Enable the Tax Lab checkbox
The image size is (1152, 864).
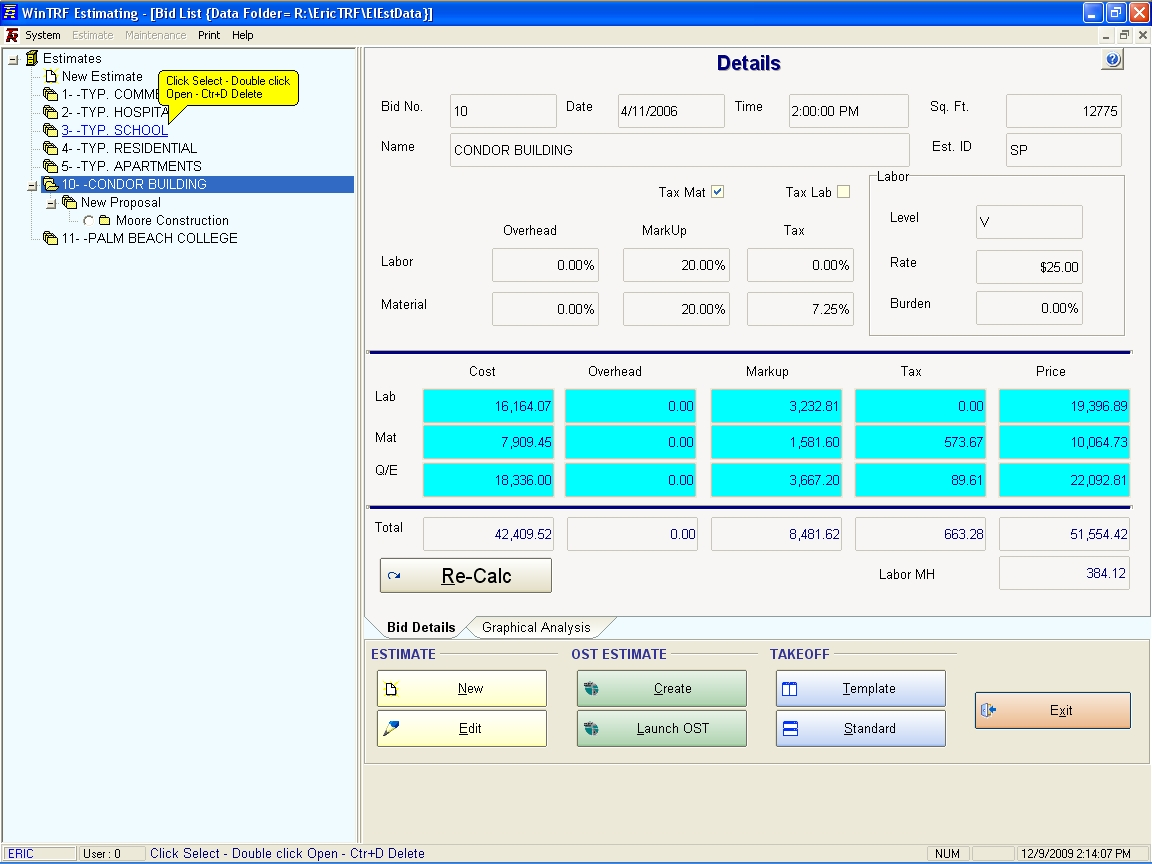(843, 192)
